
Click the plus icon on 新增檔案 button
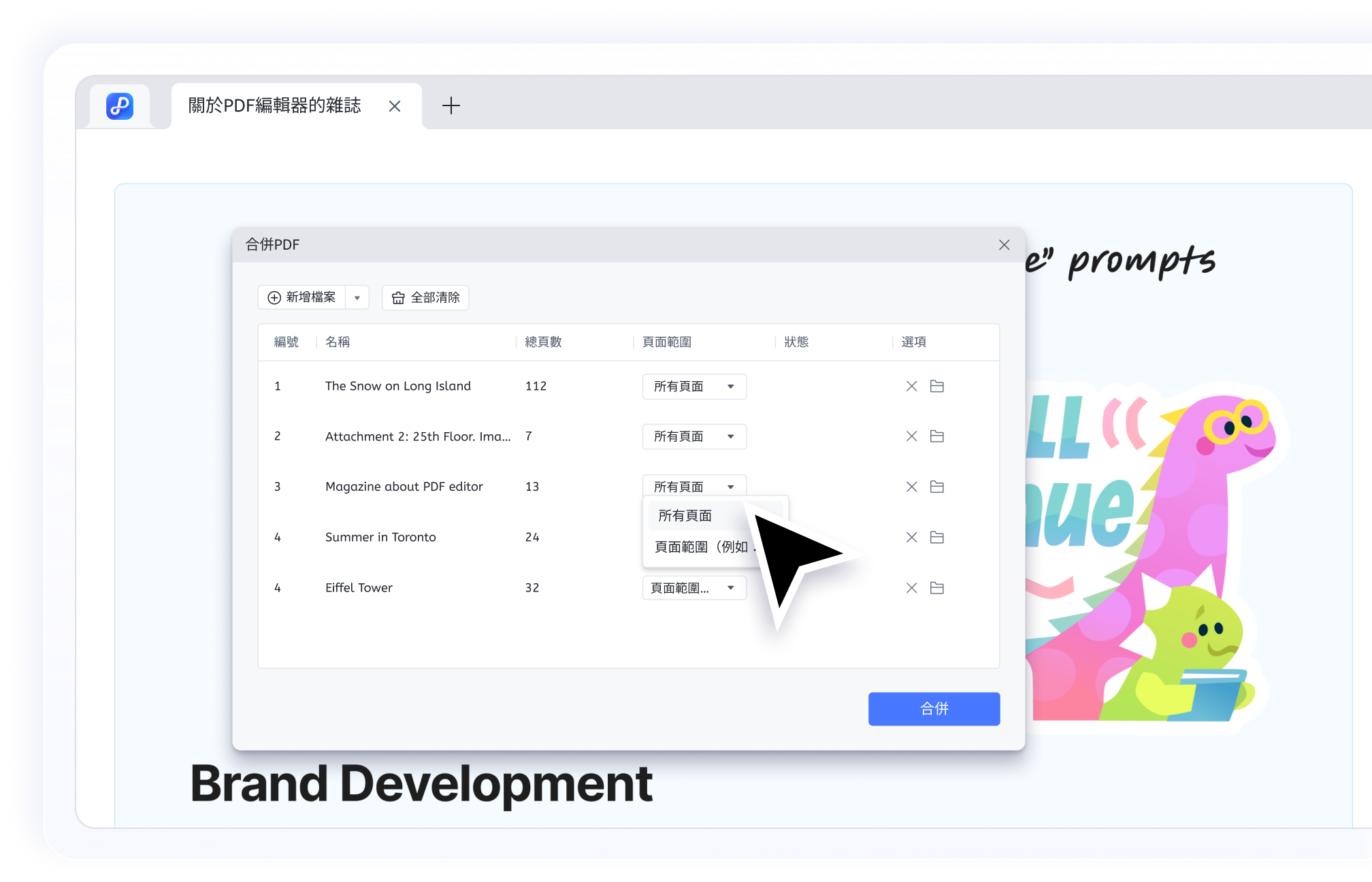[x=274, y=297]
